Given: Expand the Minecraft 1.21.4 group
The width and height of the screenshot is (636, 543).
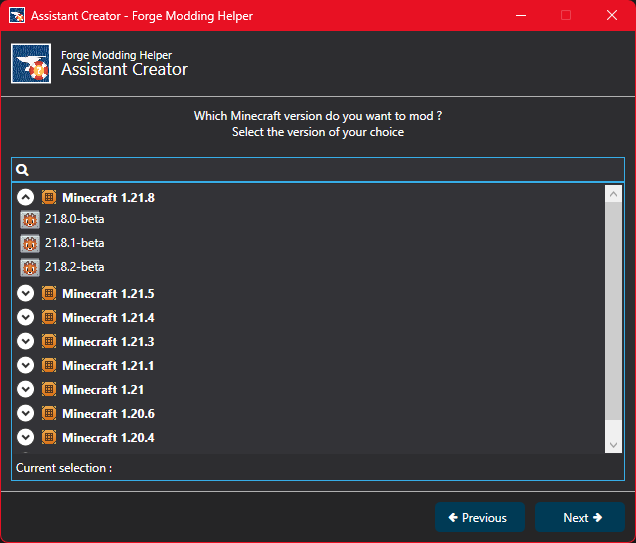Looking at the screenshot, I should pos(25,317).
